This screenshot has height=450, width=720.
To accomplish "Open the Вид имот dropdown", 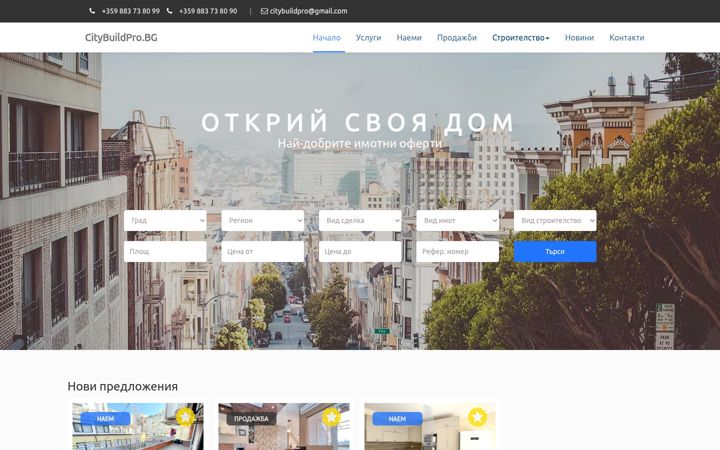I will [457, 220].
